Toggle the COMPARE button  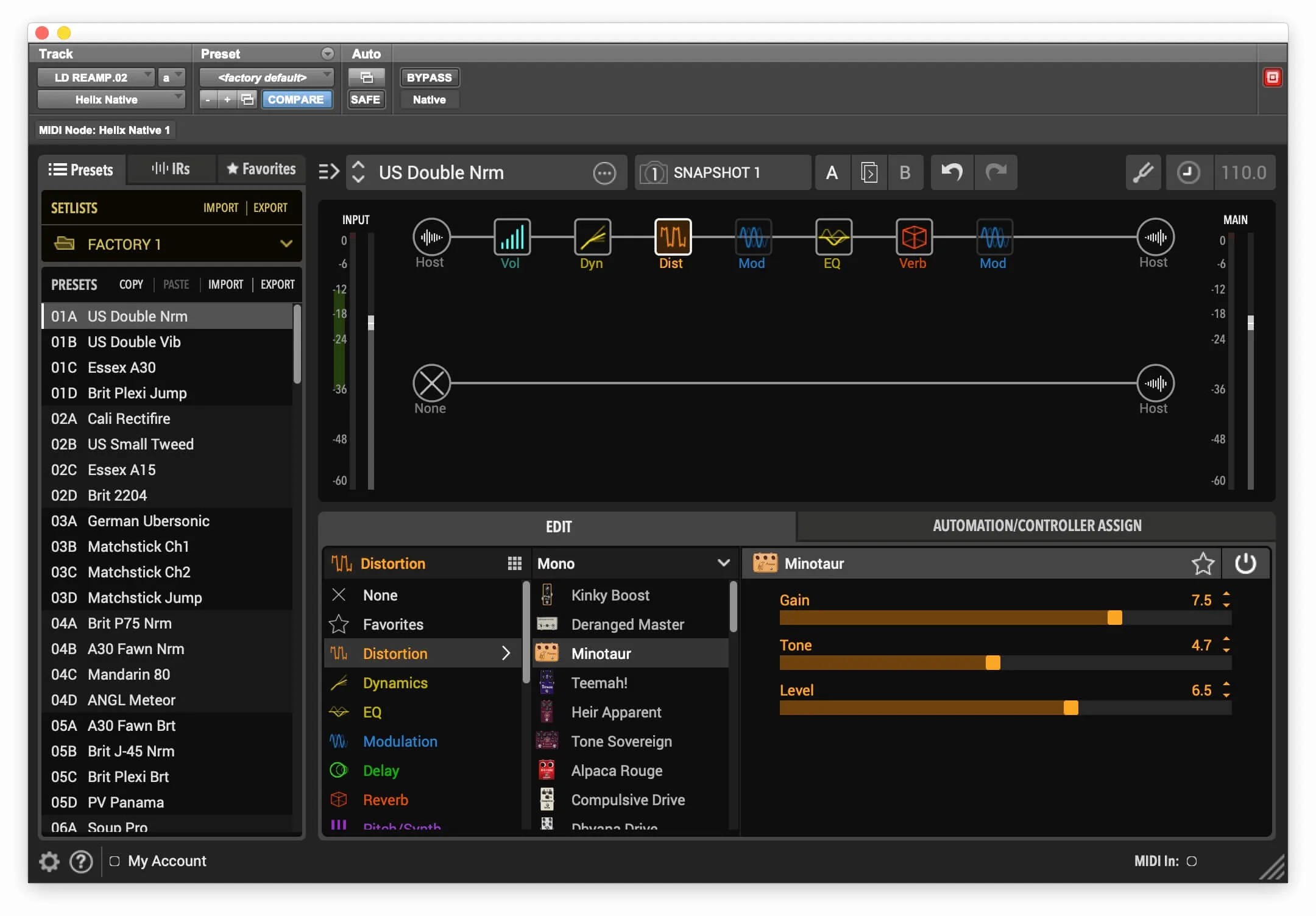296,99
